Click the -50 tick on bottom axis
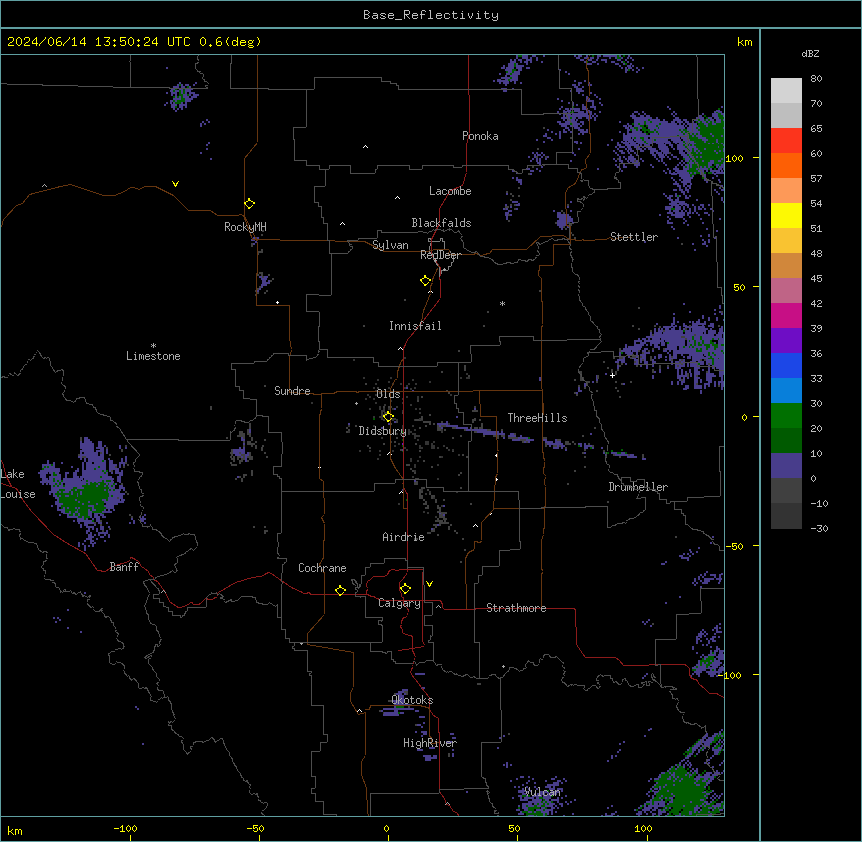862x842 pixels. pyautogui.click(x=255, y=828)
